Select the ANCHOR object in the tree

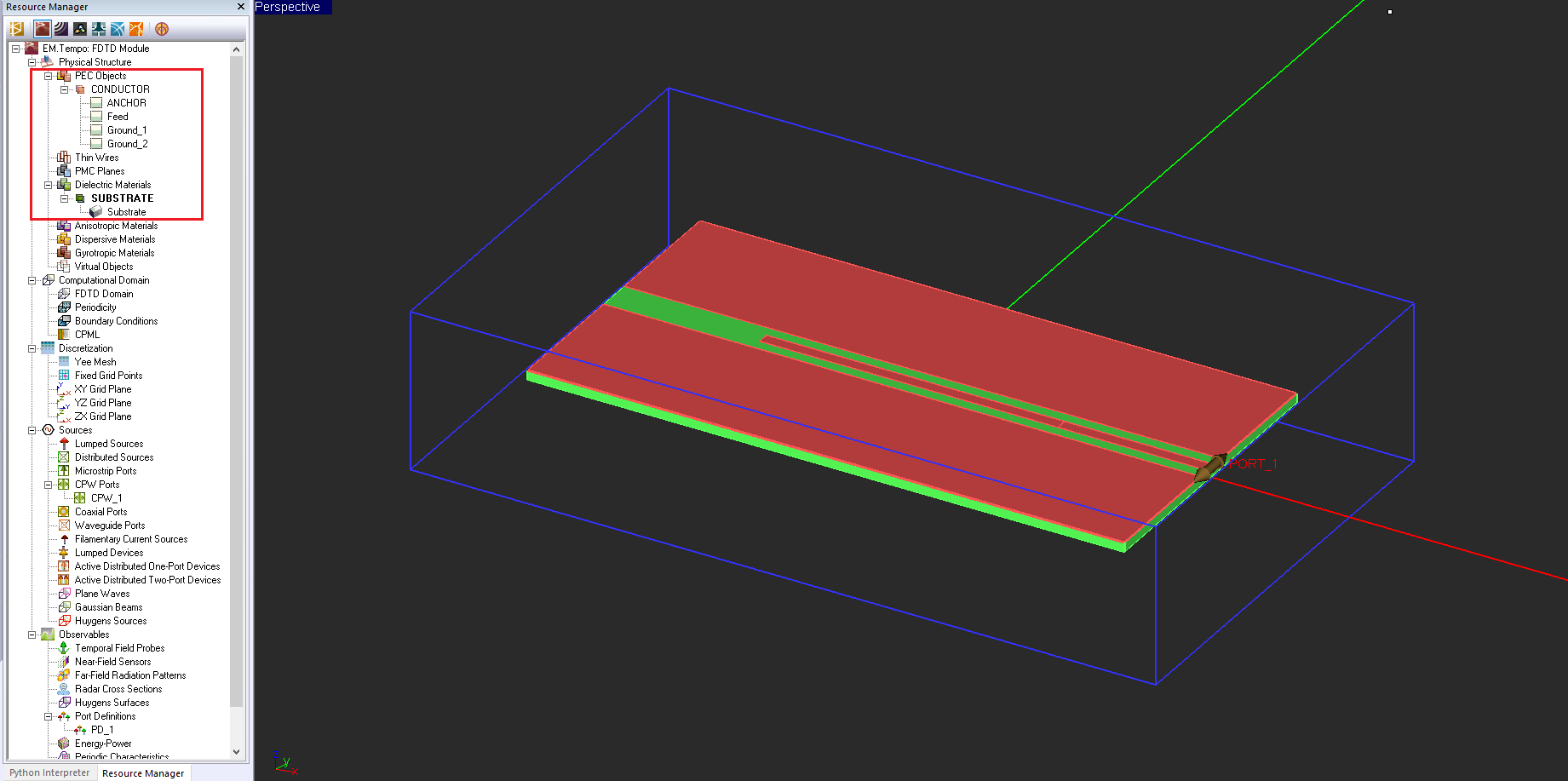[127, 103]
